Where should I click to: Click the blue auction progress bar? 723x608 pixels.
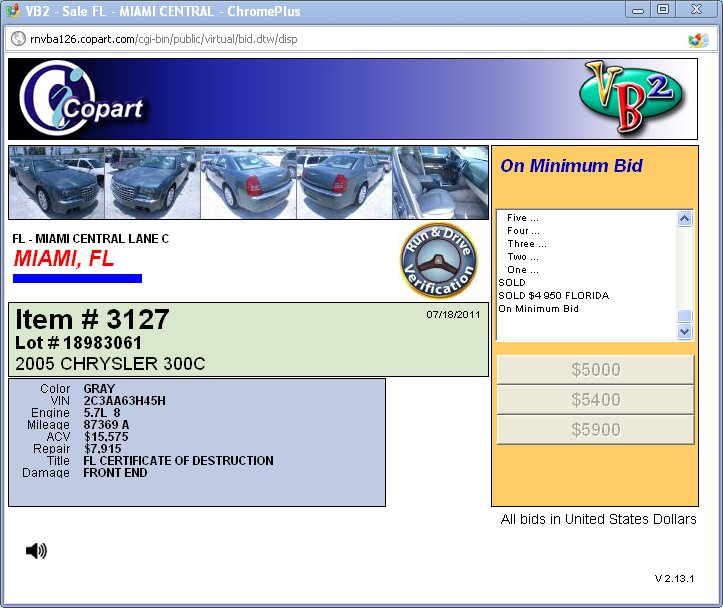[x=77, y=278]
